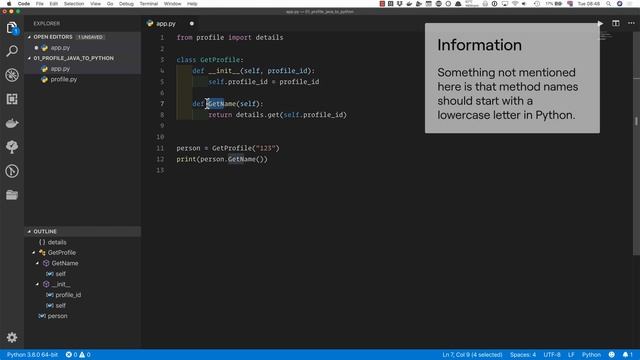
Task: Show errors and warnings count
Action: 78,355
